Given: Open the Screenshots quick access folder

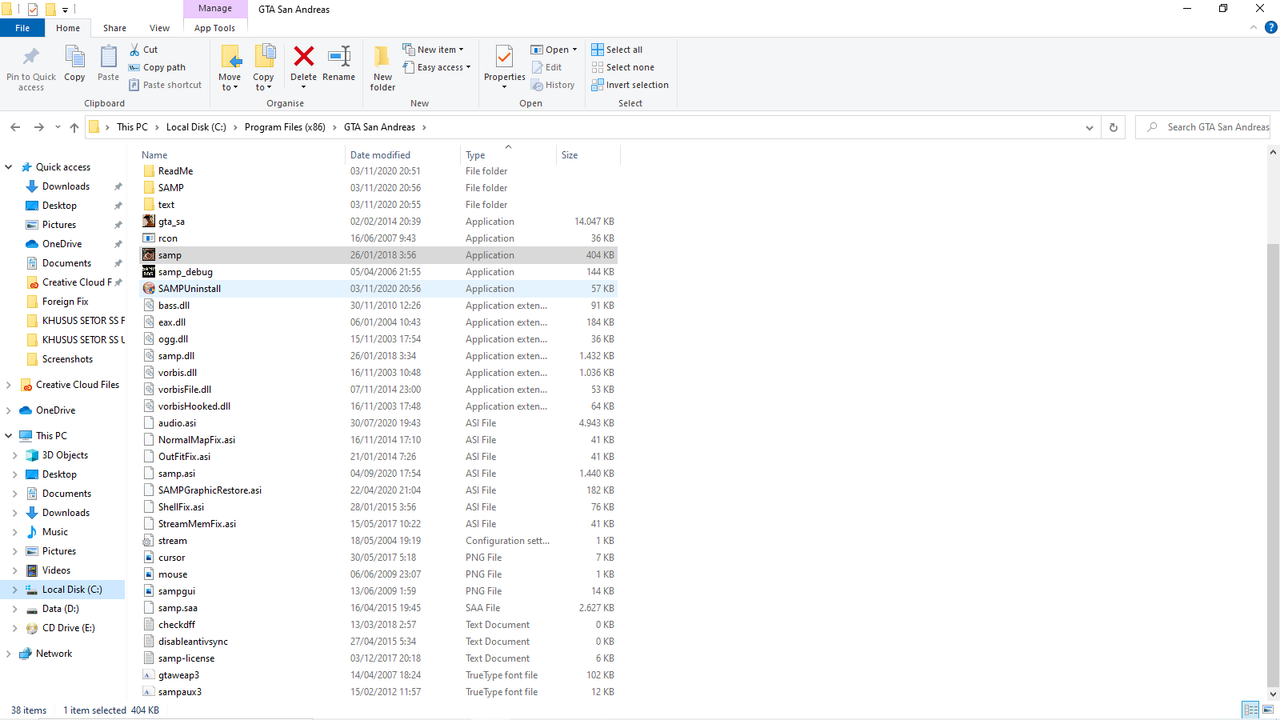Looking at the screenshot, I should click(67, 359).
